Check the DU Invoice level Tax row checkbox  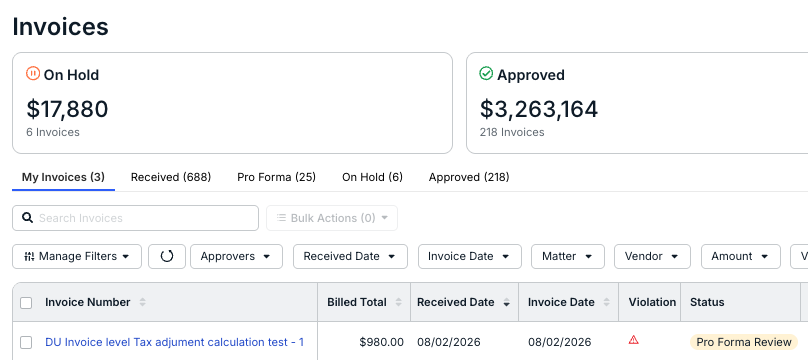pyautogui.click(x=26, y=342)
